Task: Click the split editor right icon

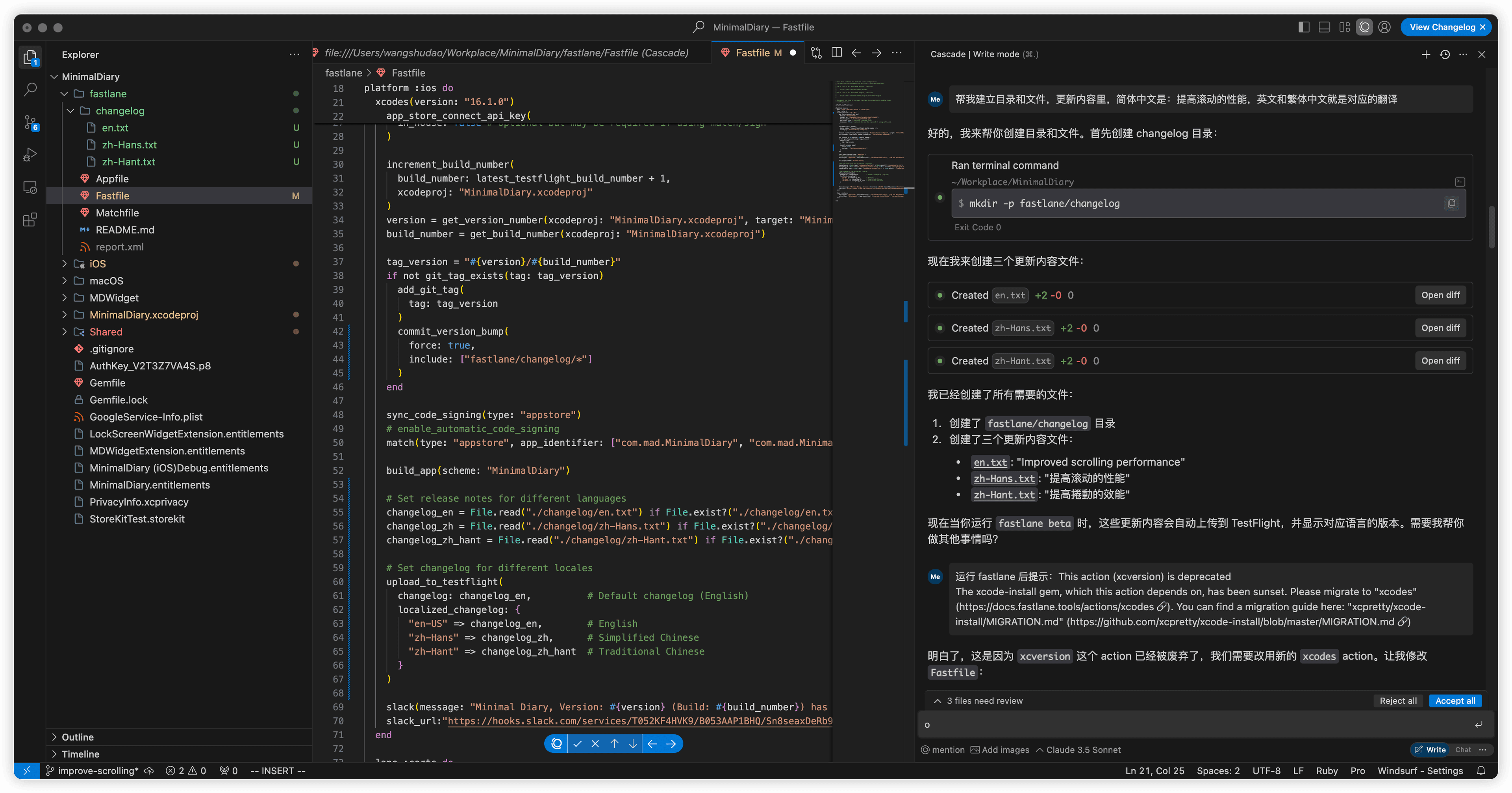Action: coord(836,53)
